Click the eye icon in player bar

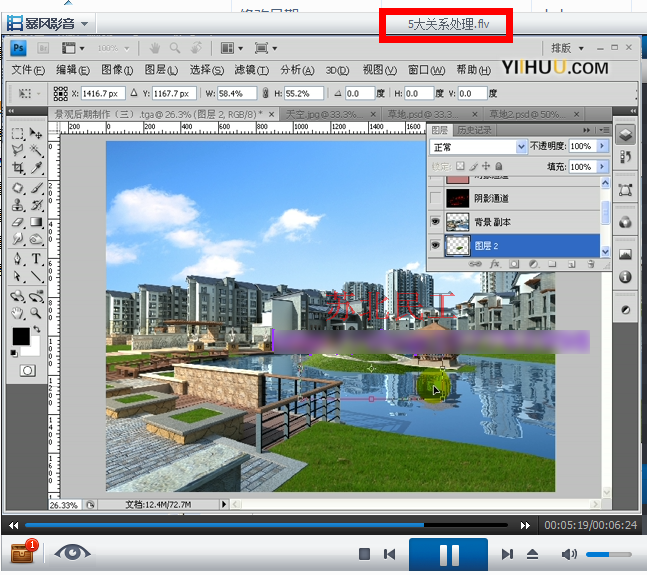coord(72,553)
